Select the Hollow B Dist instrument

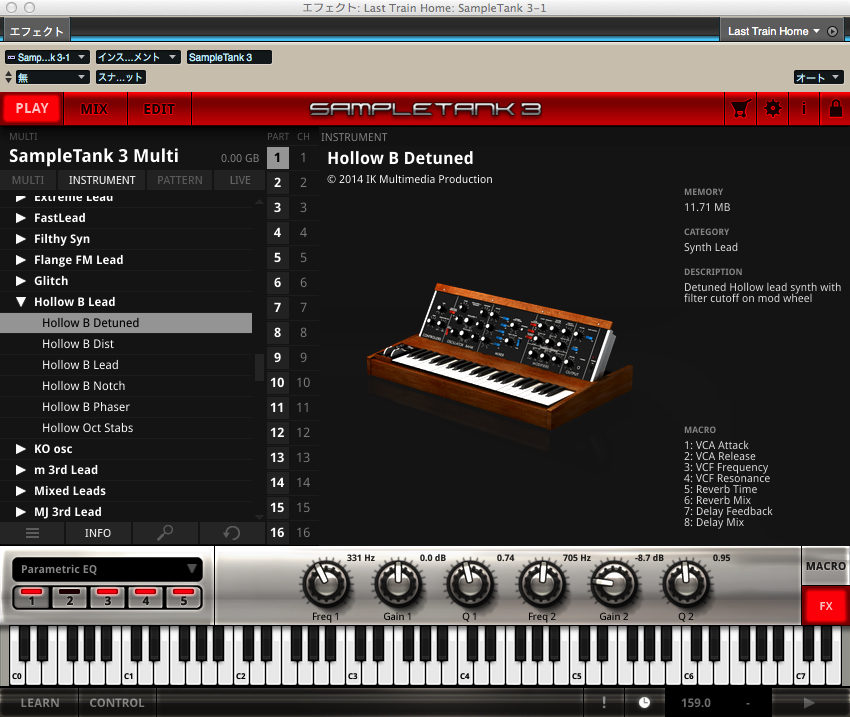pyautogui.click(x=126, y=344)
